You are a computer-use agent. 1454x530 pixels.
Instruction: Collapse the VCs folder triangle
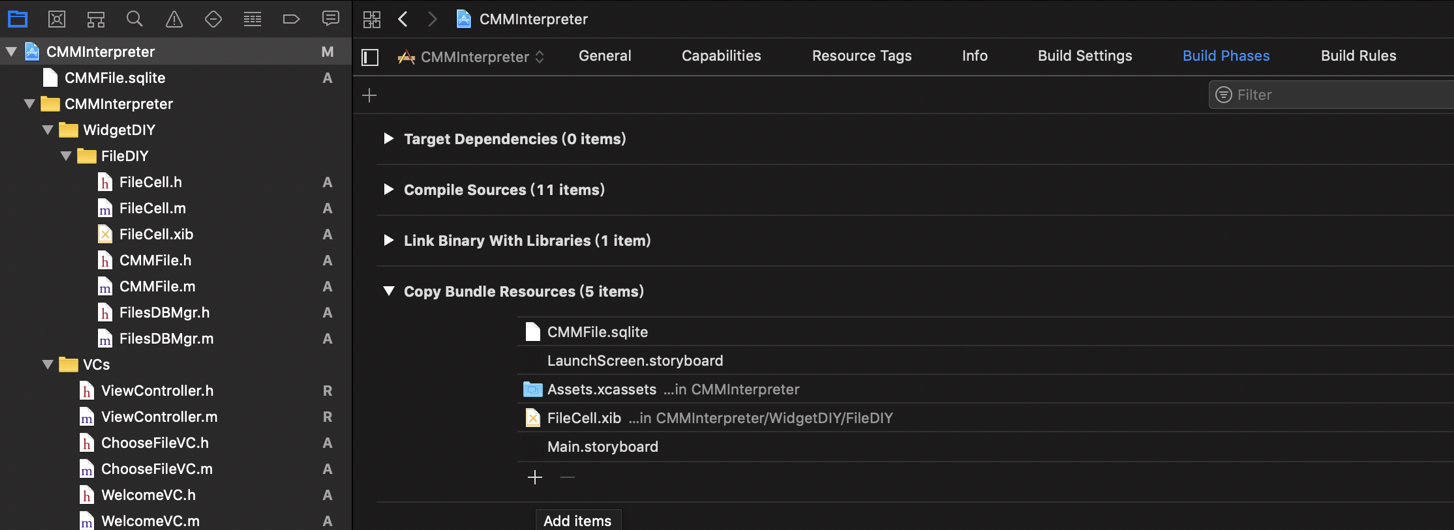point(47,365)
